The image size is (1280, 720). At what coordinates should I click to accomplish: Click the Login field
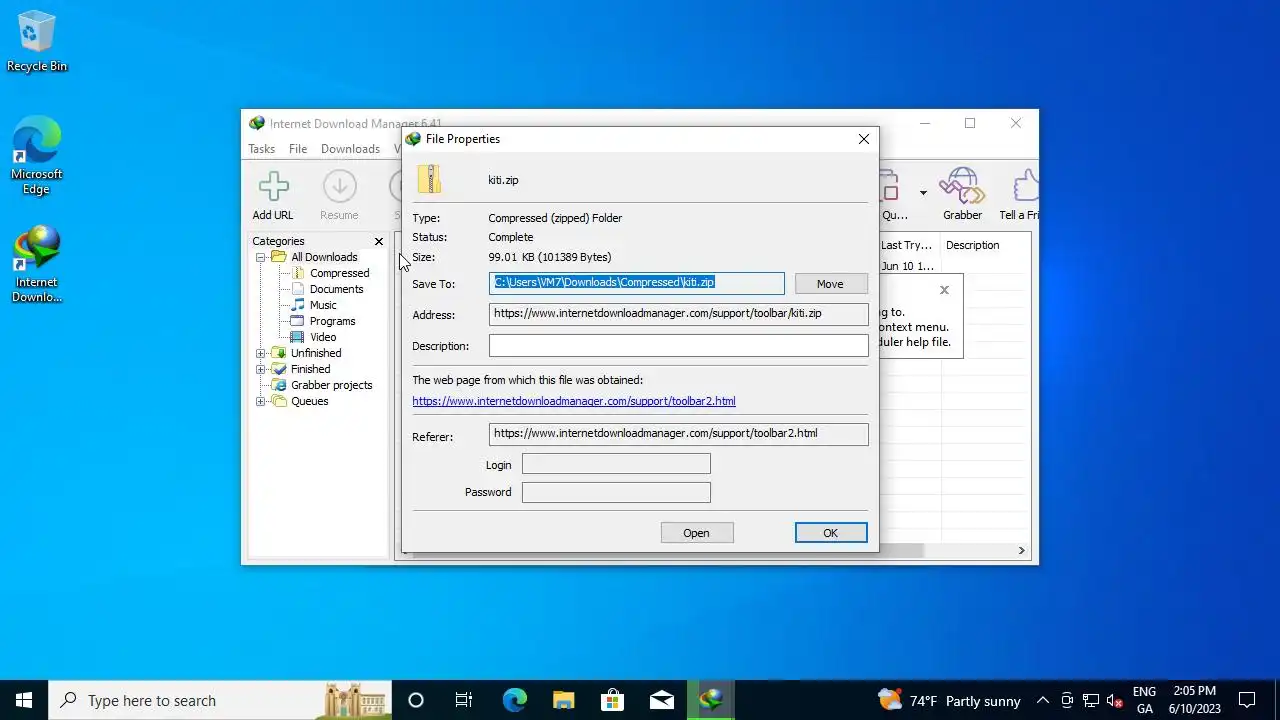click(616, 464)
